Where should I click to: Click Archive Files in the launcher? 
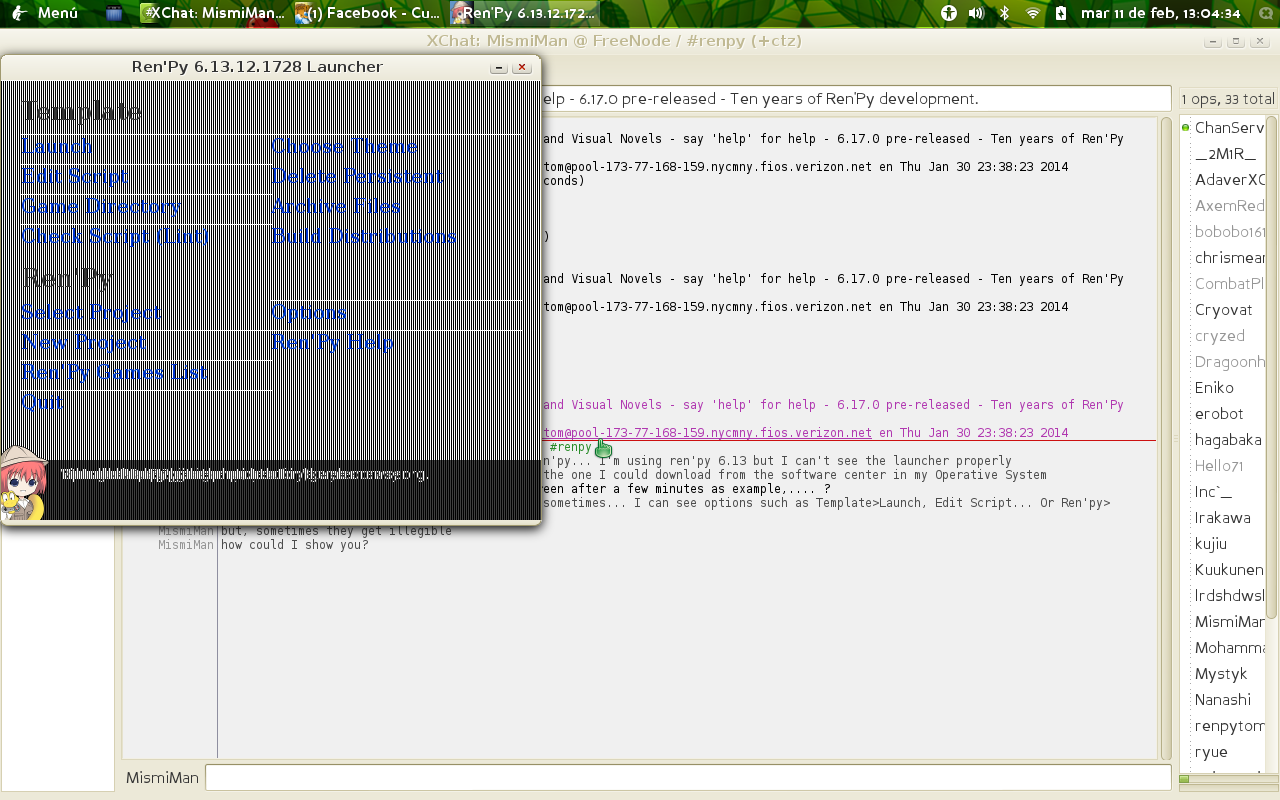click(336, 207)
